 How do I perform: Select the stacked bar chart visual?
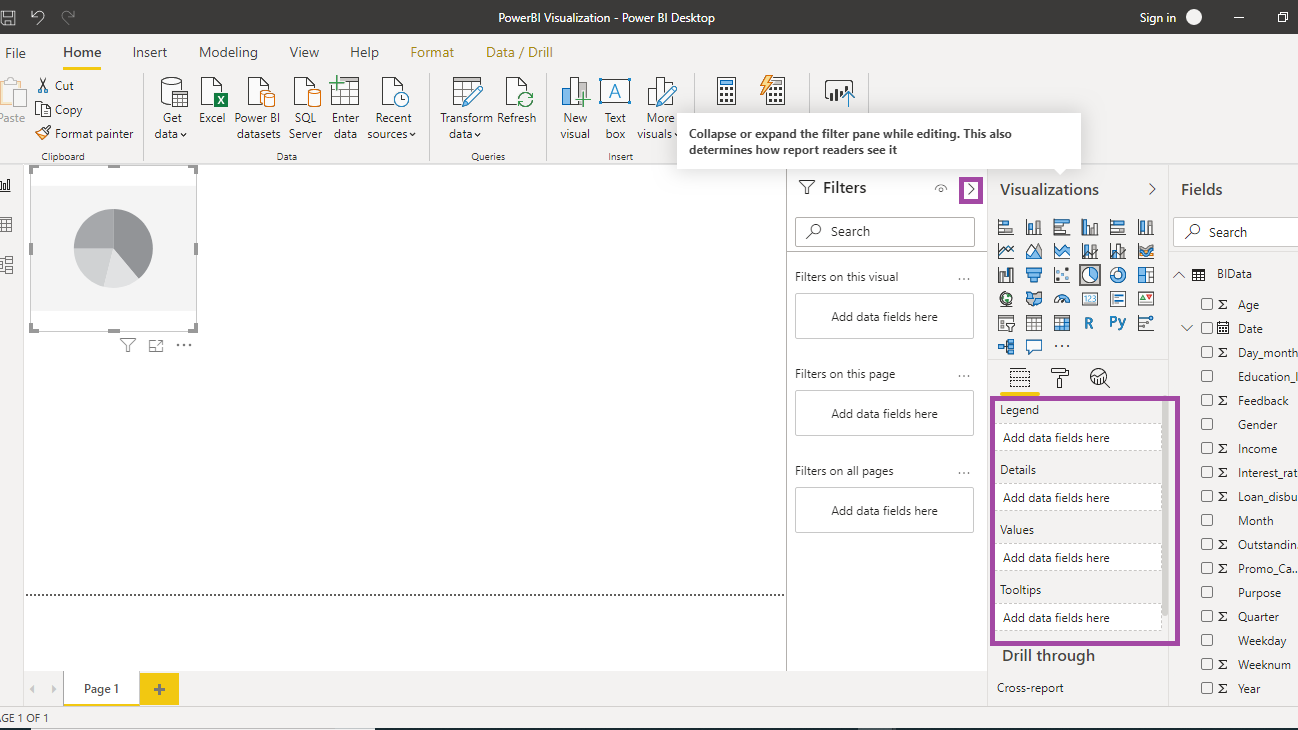tap(1006, 227)
